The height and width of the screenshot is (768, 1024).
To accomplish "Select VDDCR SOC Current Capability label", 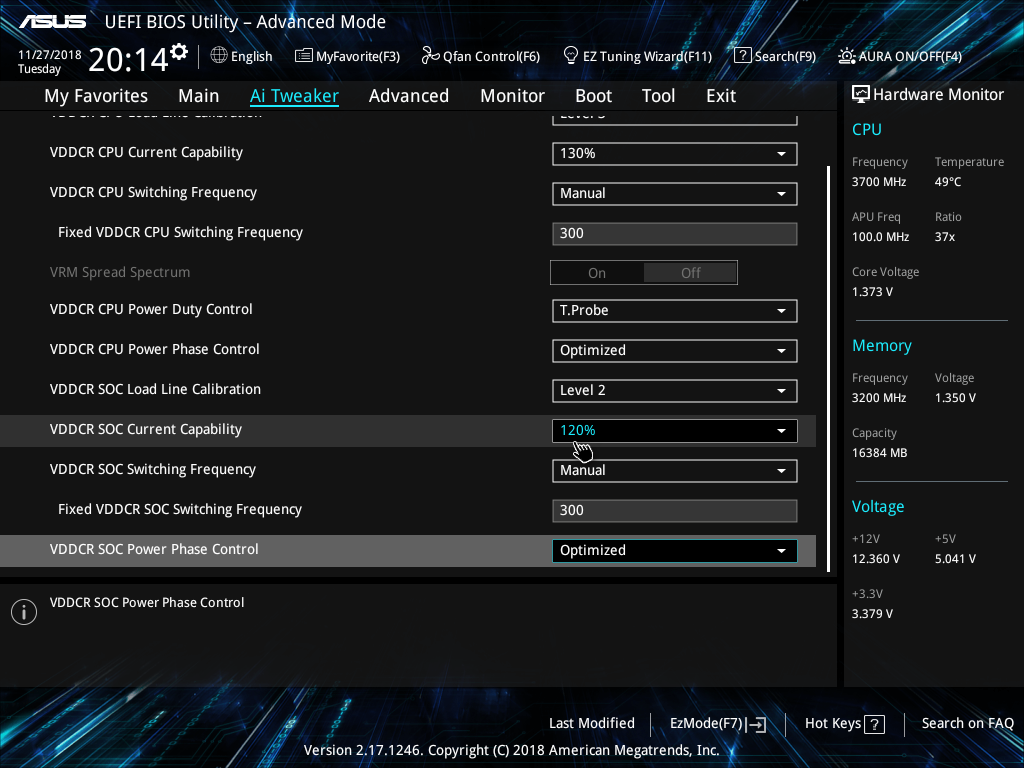I will pyautogui.click(x=146, y=429).
